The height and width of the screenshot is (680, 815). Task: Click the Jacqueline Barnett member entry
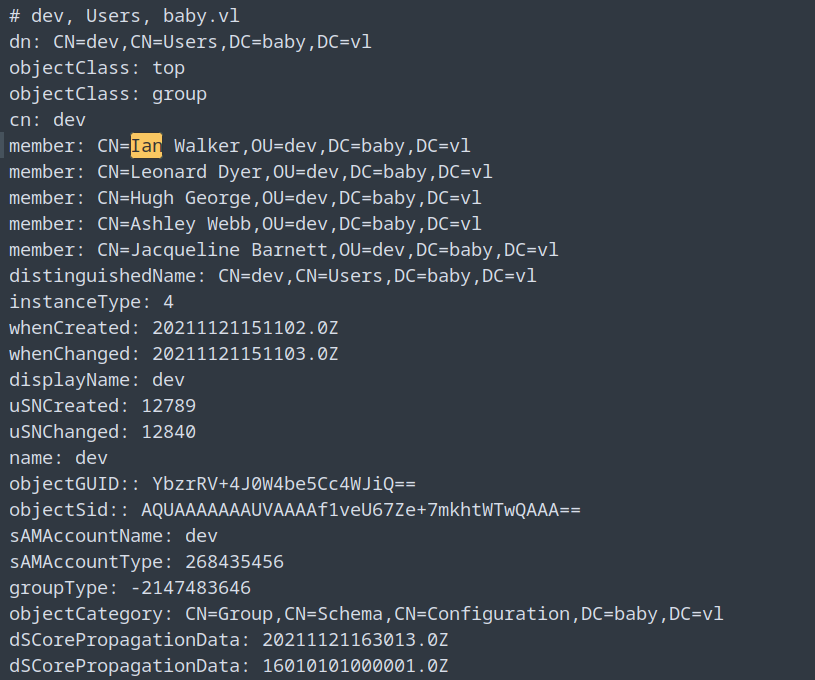tap(283, 250)
